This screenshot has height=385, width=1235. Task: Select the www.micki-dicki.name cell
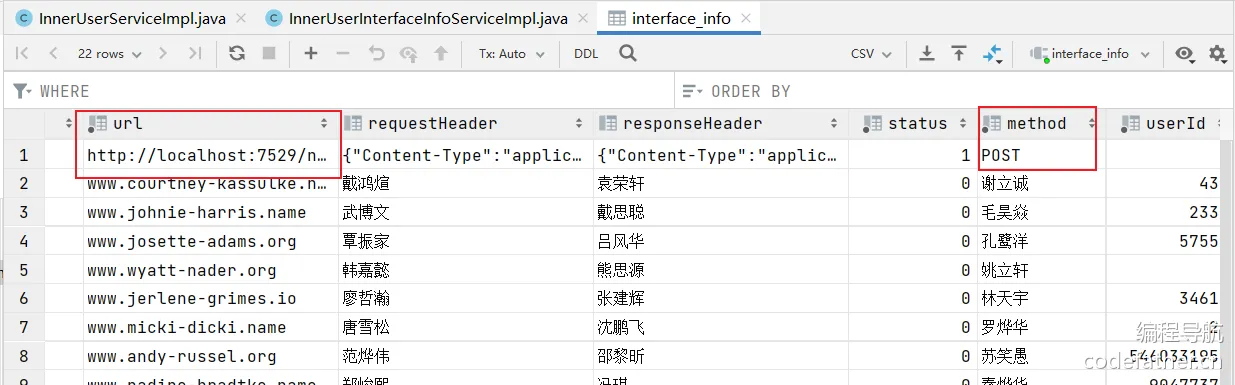click(x=209, y=327)
